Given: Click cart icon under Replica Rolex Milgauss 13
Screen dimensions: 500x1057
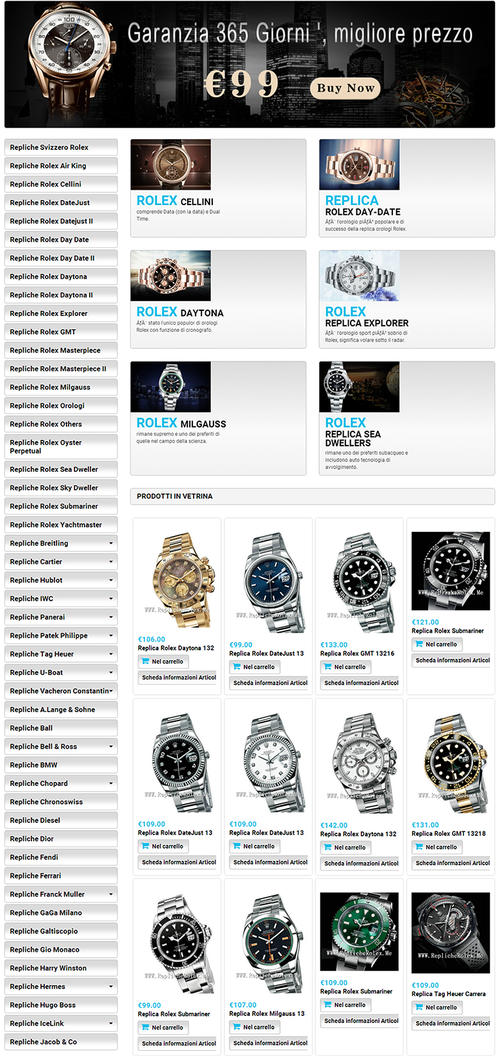Looking at the screenshot, I should 237,1027.
